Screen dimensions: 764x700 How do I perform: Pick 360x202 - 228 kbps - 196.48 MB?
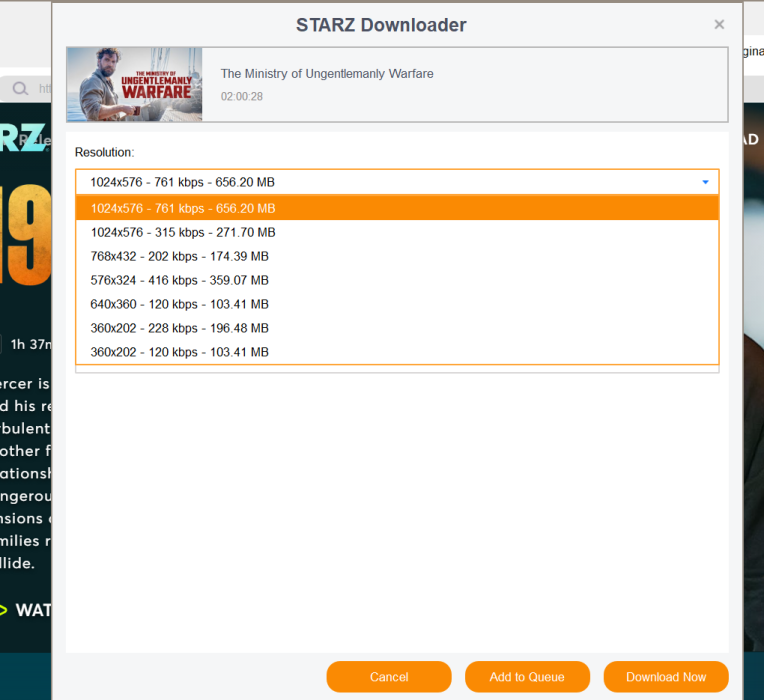[397, 328]
